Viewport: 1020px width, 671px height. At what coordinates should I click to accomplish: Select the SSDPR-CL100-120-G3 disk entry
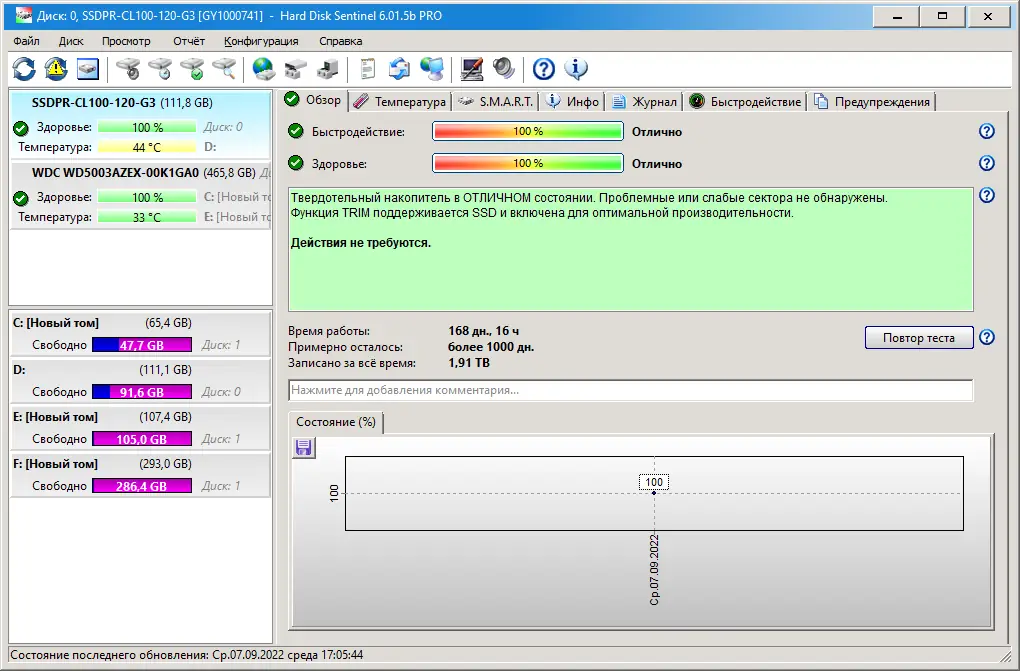pos(140,127)
